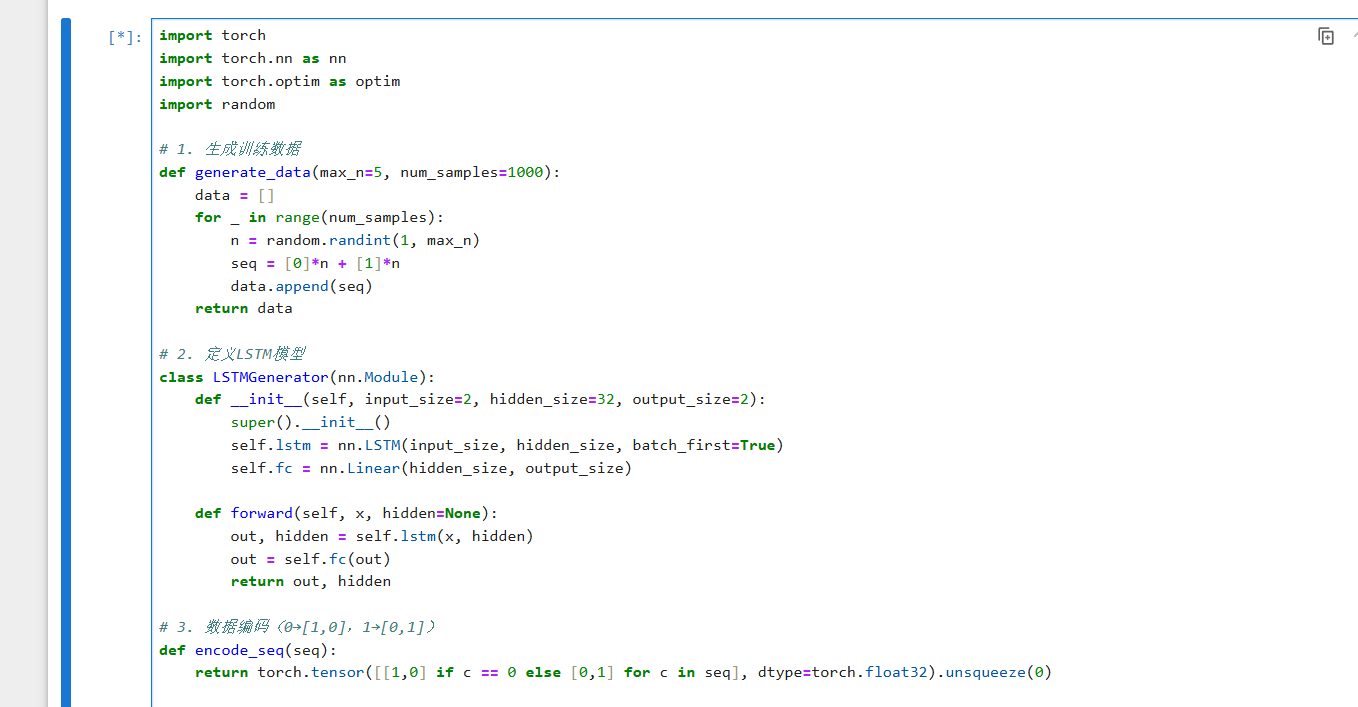
Task: Click the 'super().__init__()' line
Action: point(310,422)
